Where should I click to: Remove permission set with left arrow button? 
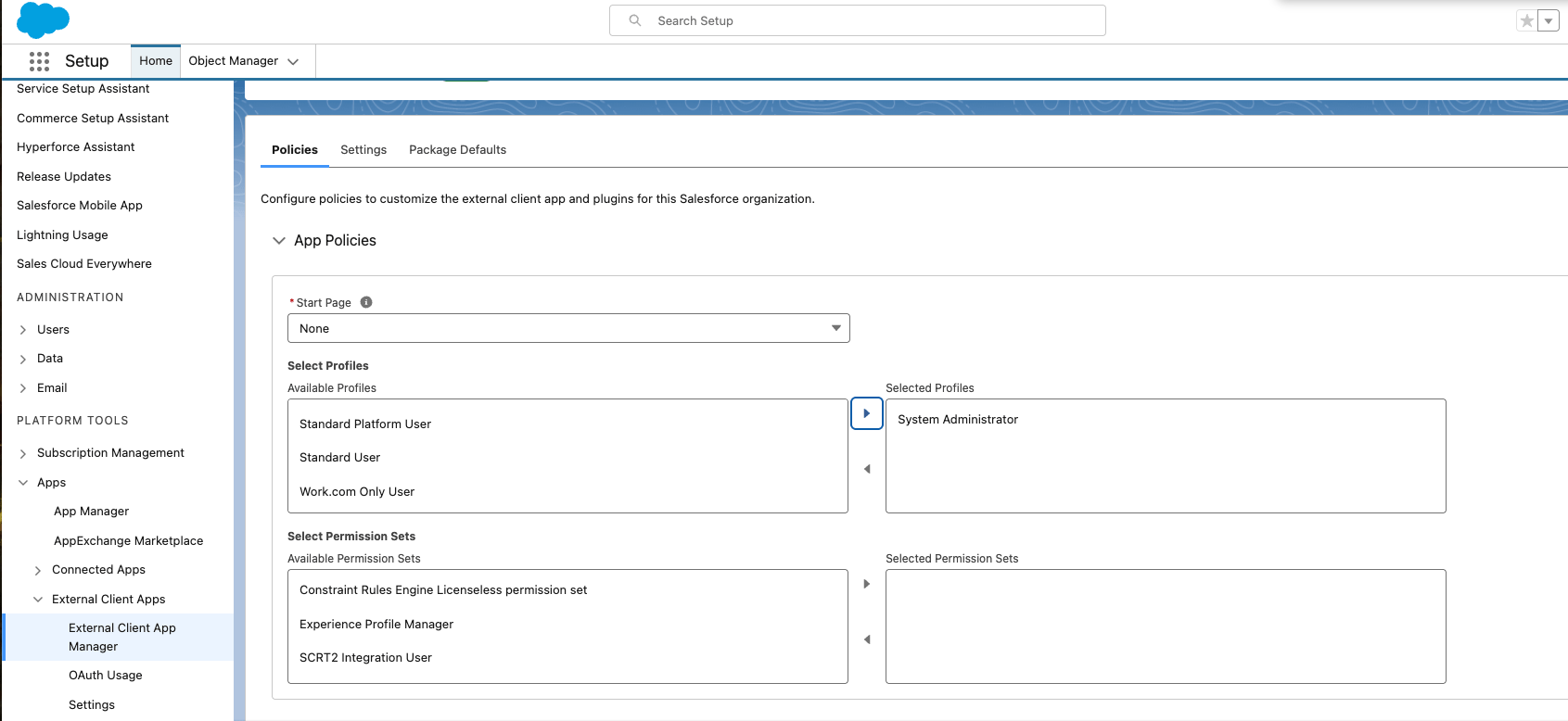click(867, 639)
